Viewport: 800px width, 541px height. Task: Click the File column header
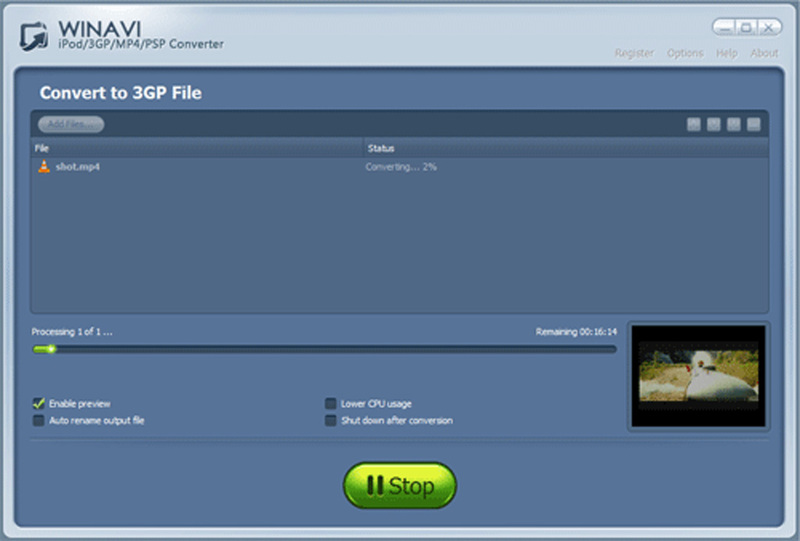197,148
